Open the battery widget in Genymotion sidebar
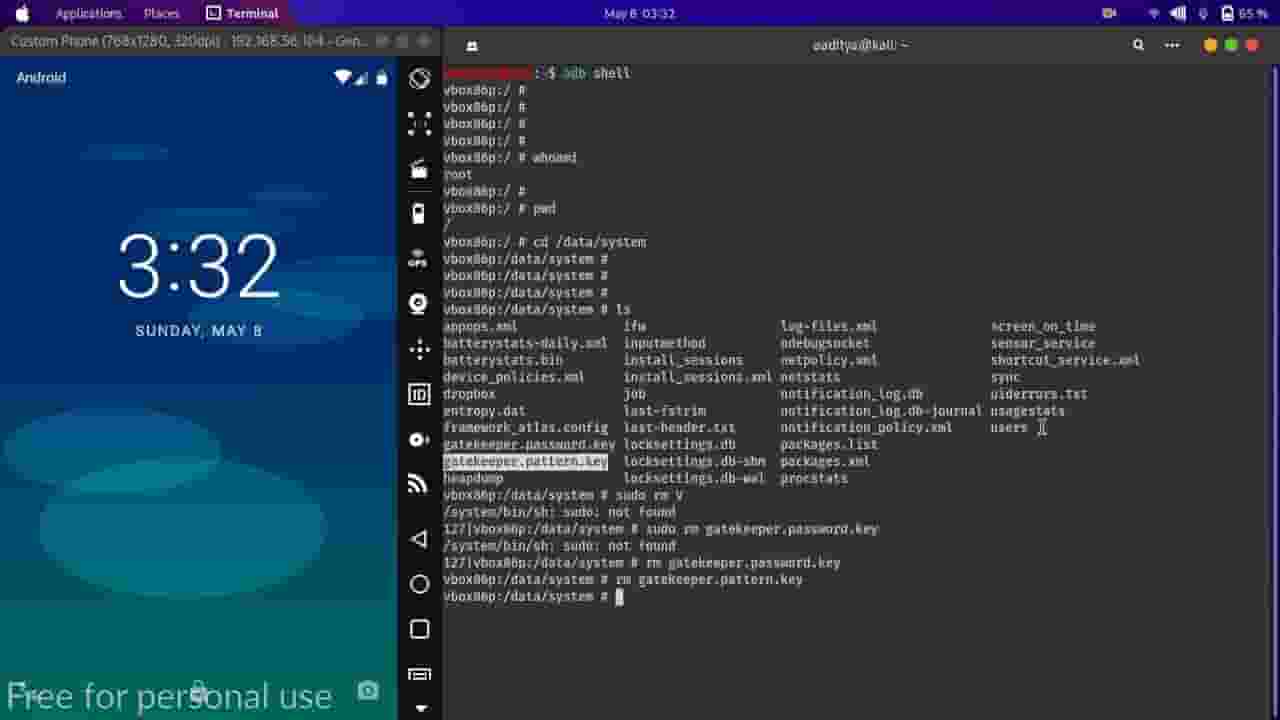The width and height of the screenshot is (1280, 720). pyautogui.click(x=419, y=213)
